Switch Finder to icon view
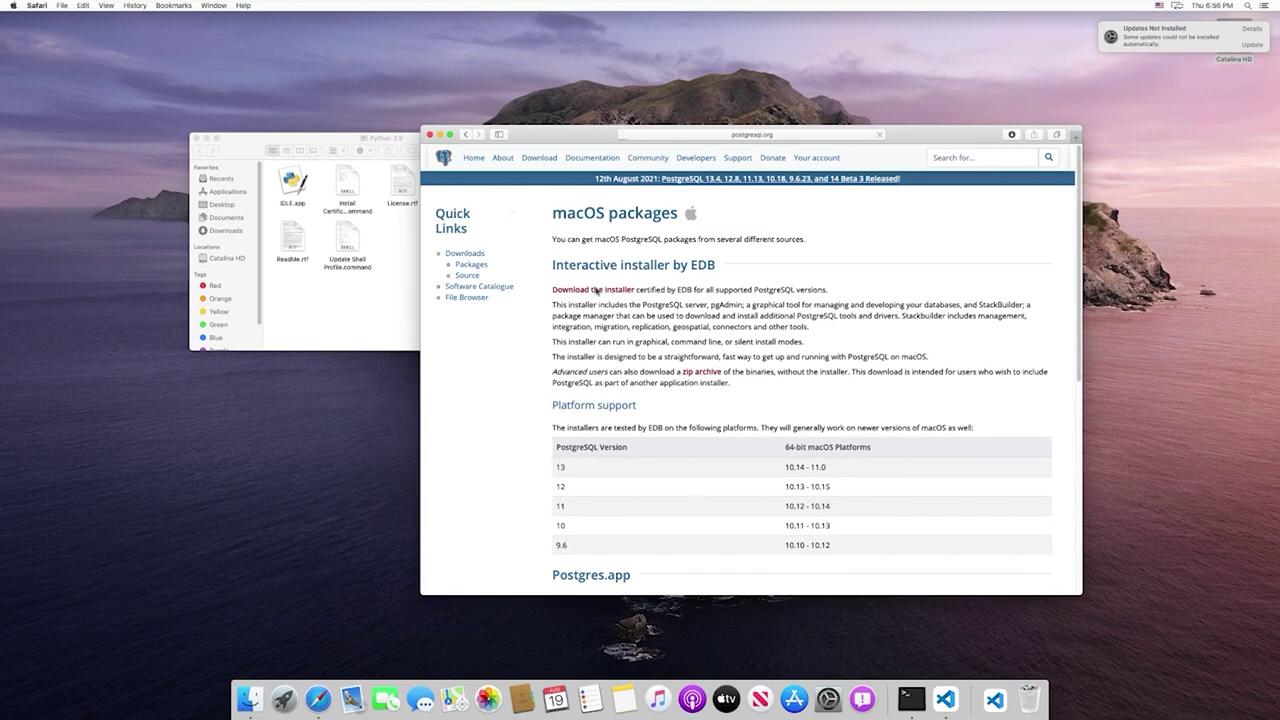The image size is (1280, 720). [x=272, y=151]
